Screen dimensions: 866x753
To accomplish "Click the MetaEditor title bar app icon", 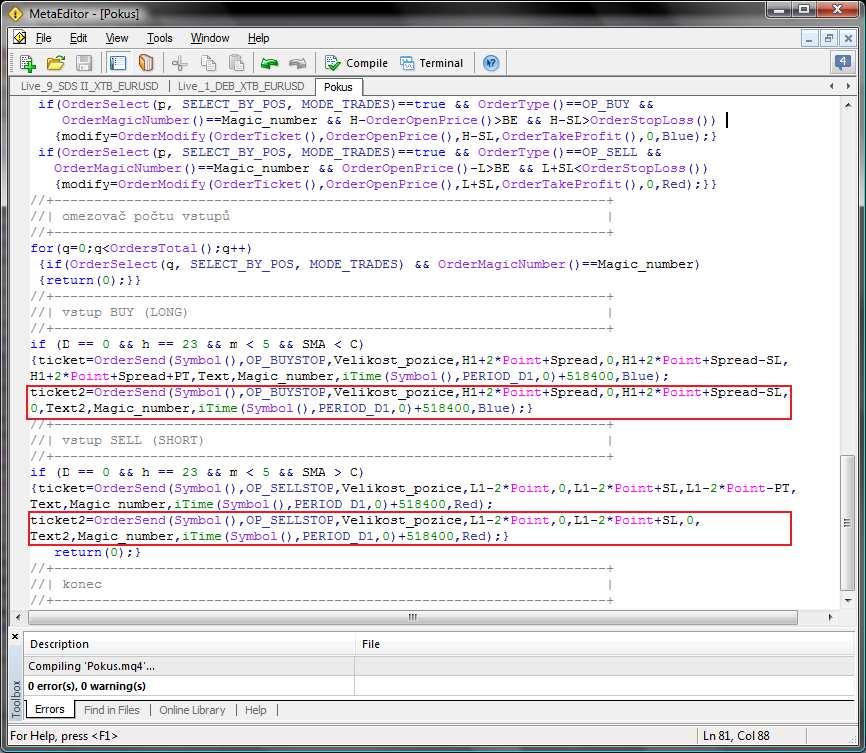I will [x=15, y=13].
